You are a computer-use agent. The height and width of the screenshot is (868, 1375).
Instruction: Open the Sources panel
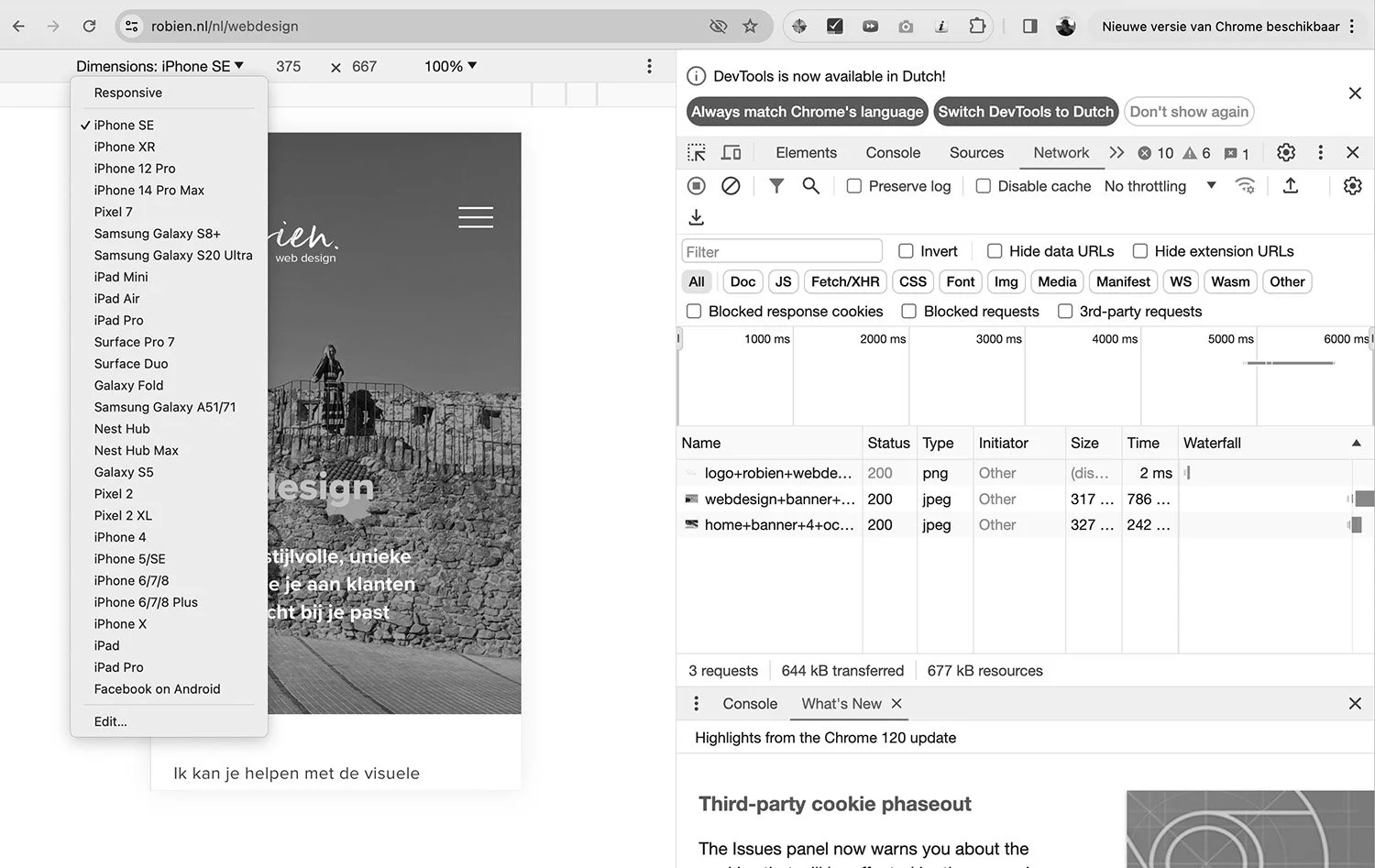tap(975, 152)
